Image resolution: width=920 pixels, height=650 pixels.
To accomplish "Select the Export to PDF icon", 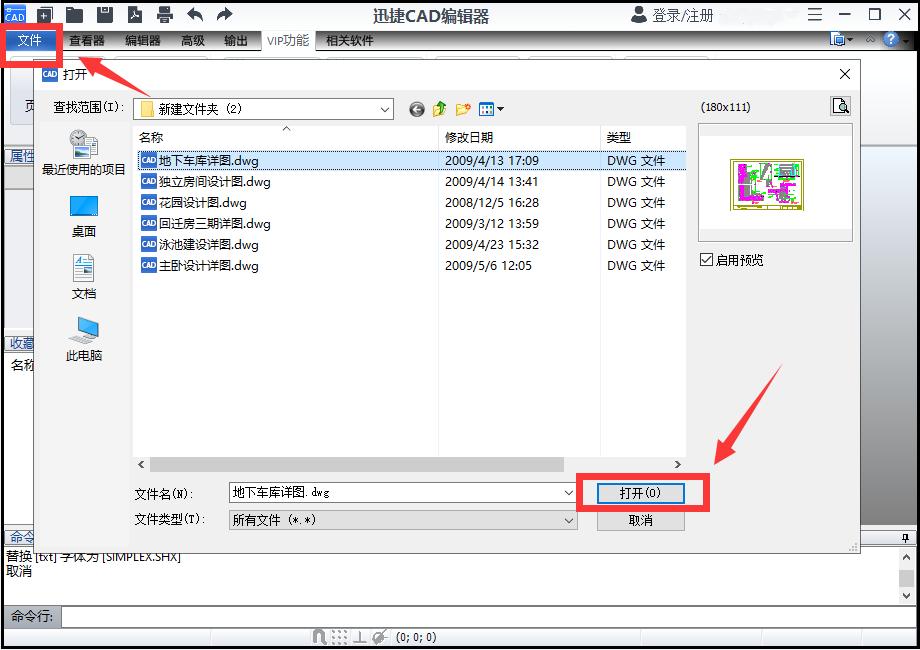I will pyautogui.click(x=135, y=15).
